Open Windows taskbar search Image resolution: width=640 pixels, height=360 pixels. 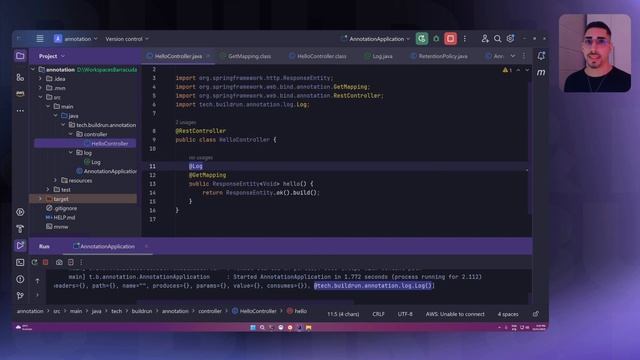coord(262,327)
